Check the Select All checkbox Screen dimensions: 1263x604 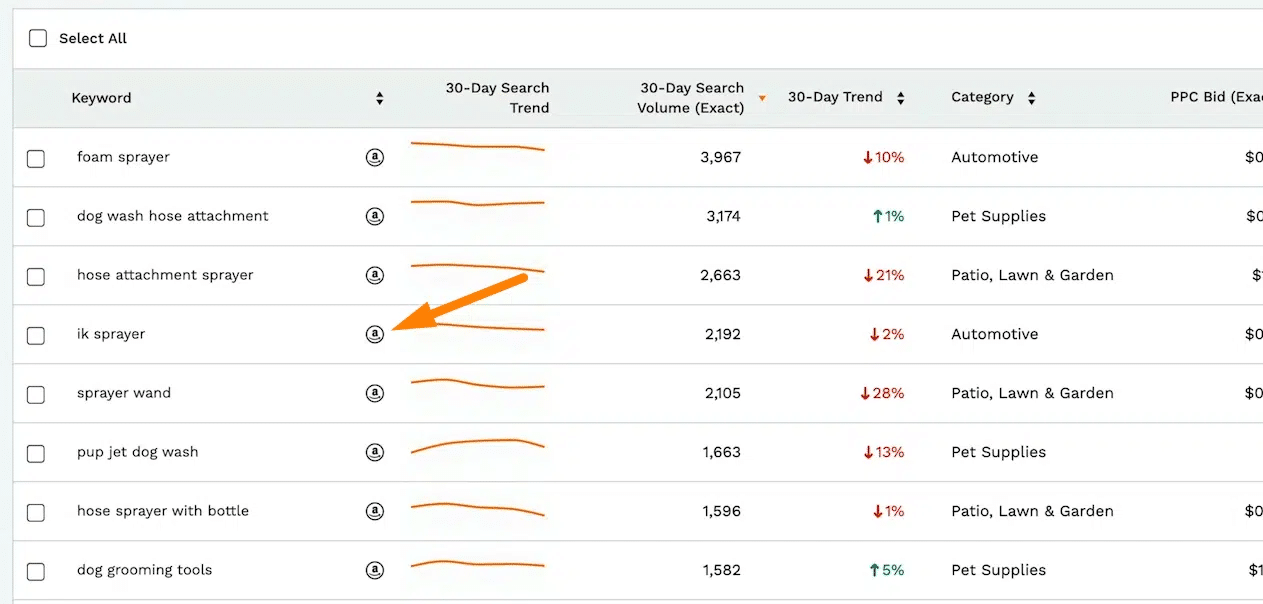(x=38, y=38)
